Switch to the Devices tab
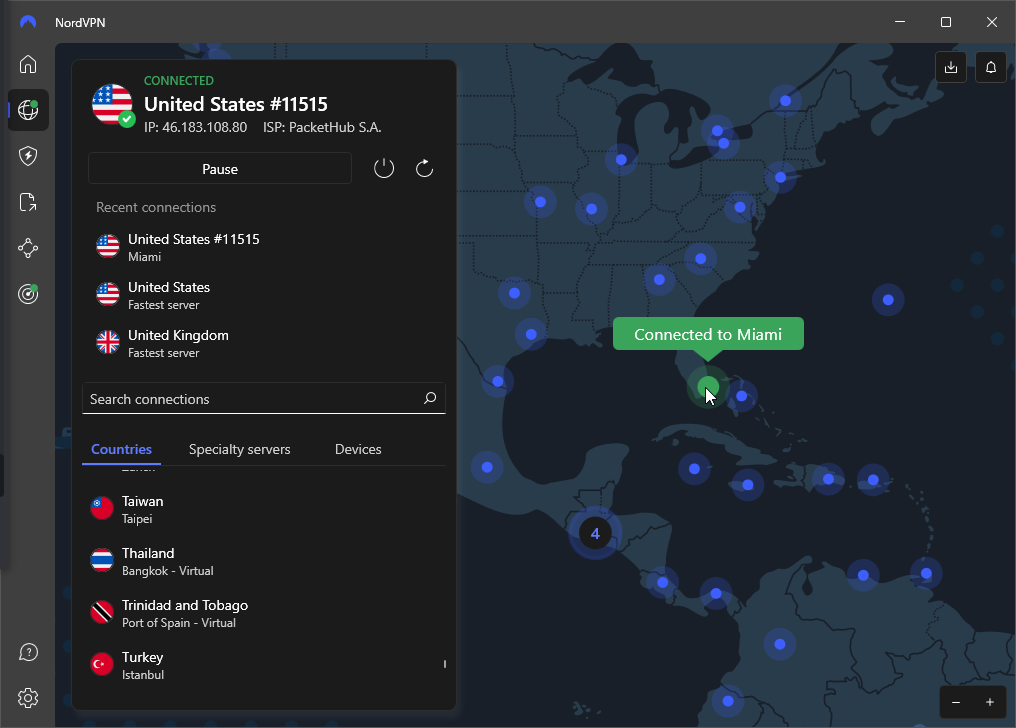 point(358,449)
